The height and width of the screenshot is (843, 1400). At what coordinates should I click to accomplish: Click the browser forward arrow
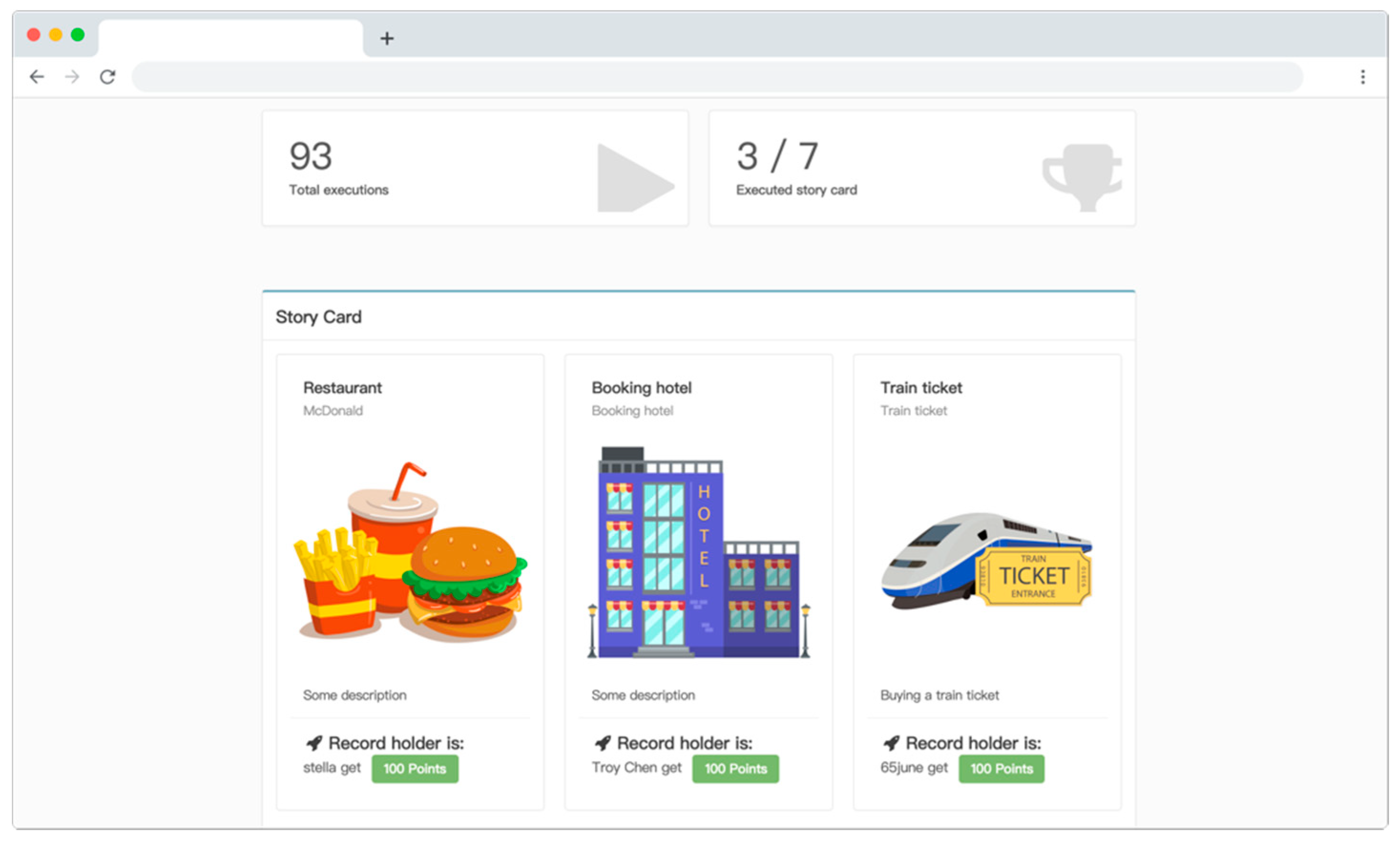coord(72,77)
